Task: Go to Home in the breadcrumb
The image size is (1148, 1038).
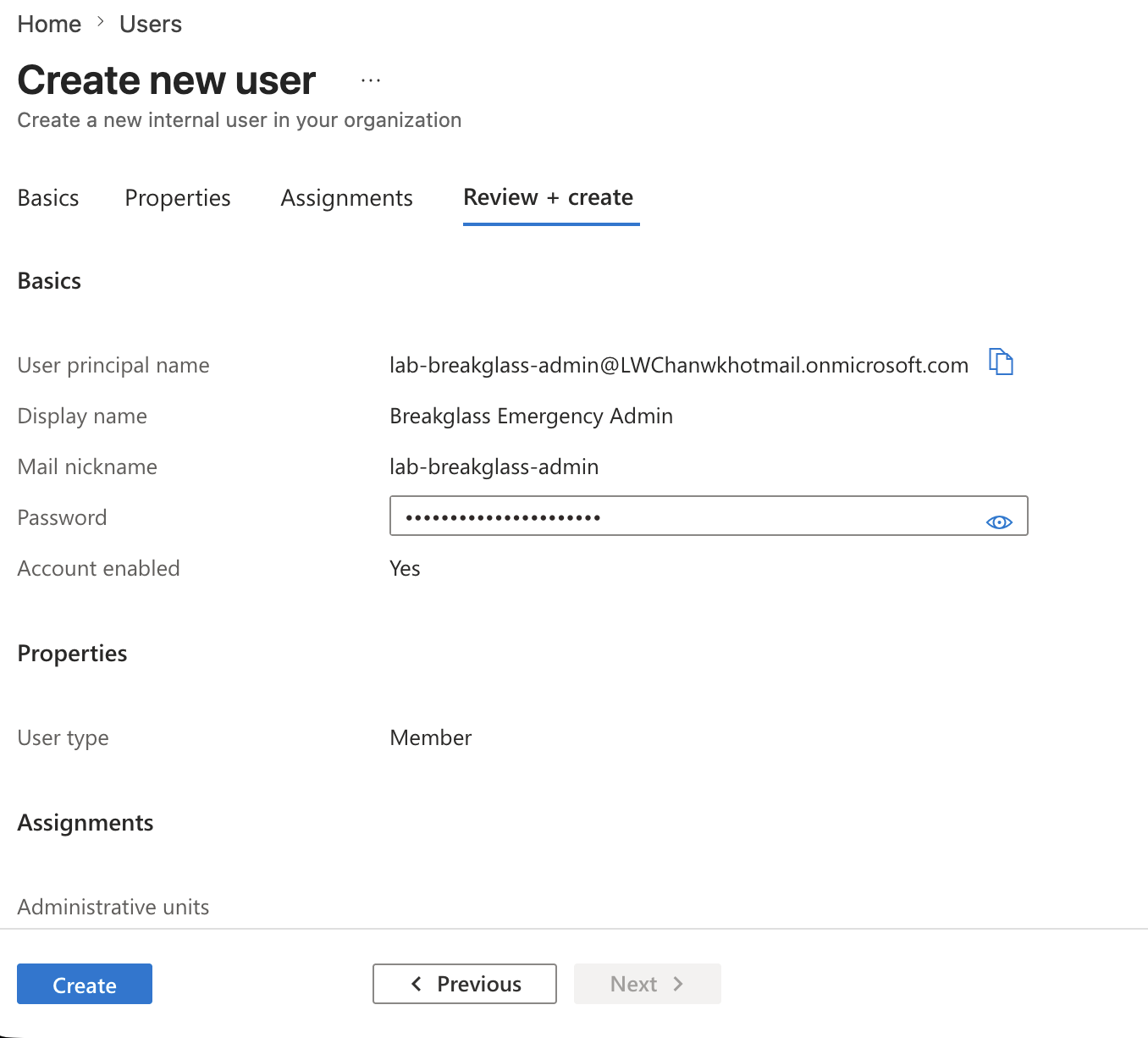Action: pyautogui.click(x=49, y=24)
